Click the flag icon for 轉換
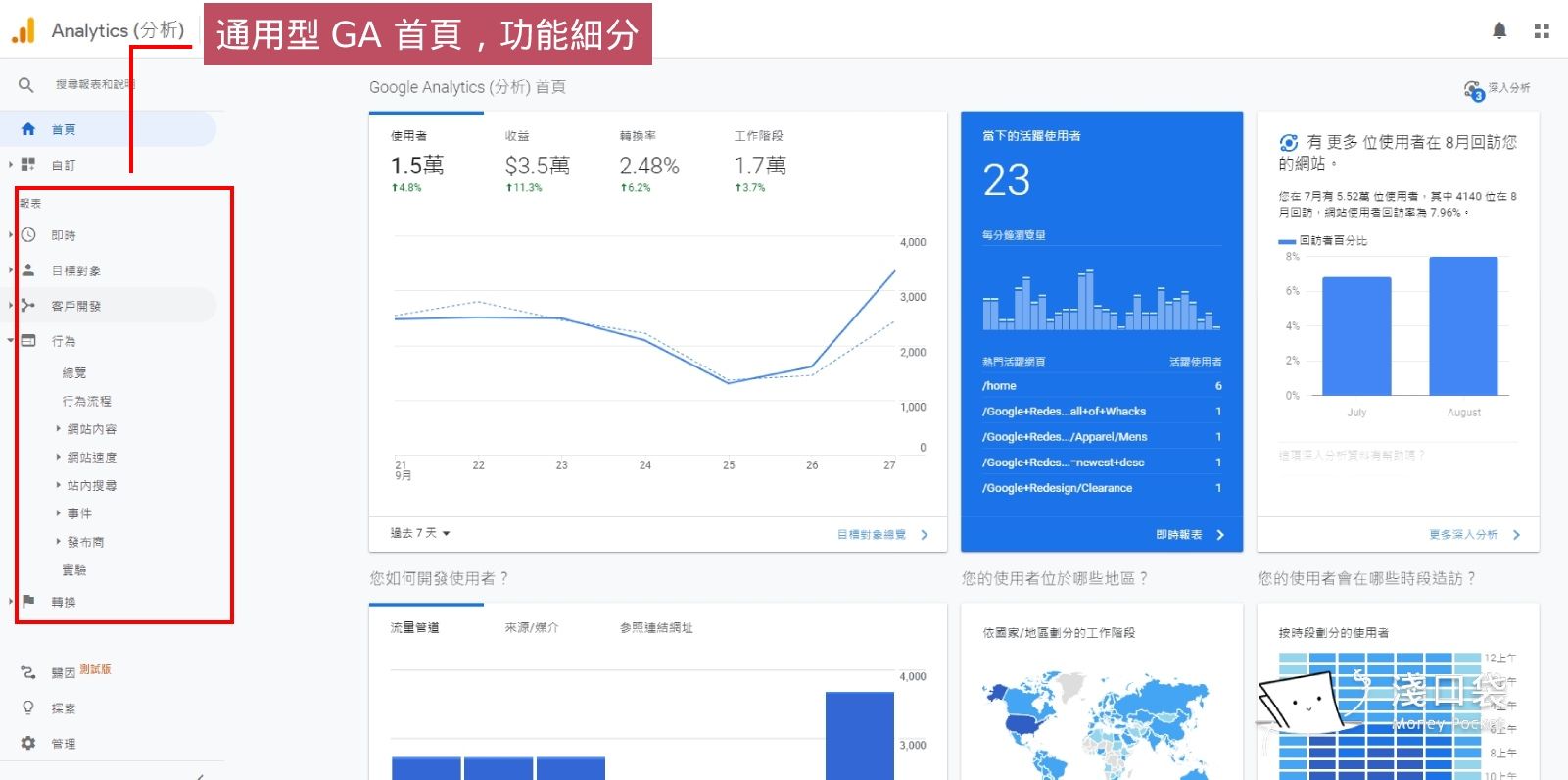Screen dimensions: 1568x780 click(28, 601)
